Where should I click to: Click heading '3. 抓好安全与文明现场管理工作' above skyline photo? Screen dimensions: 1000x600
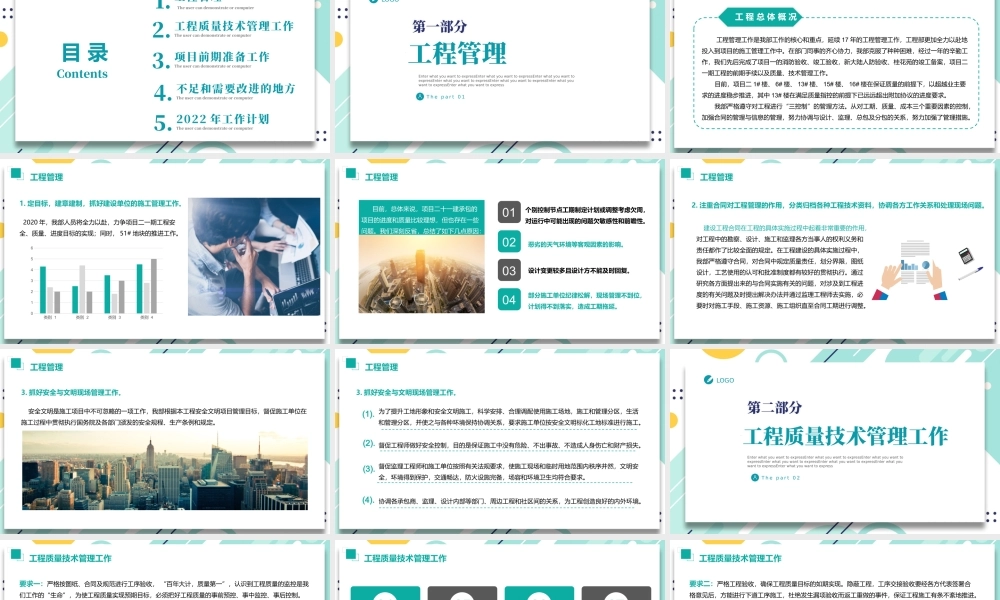pos(70,392)
